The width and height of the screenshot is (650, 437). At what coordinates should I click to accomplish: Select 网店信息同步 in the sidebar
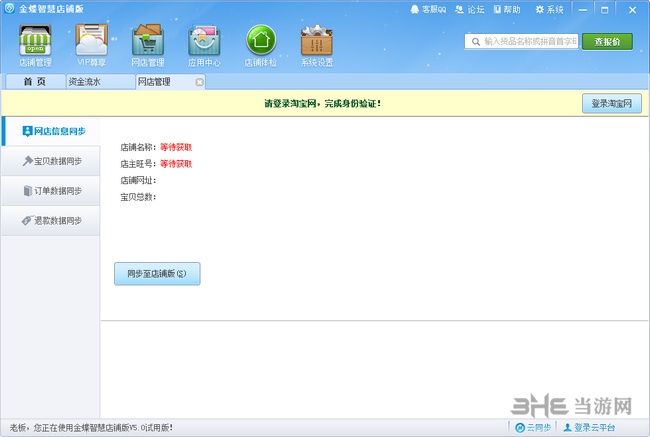(x=51, y=131)
